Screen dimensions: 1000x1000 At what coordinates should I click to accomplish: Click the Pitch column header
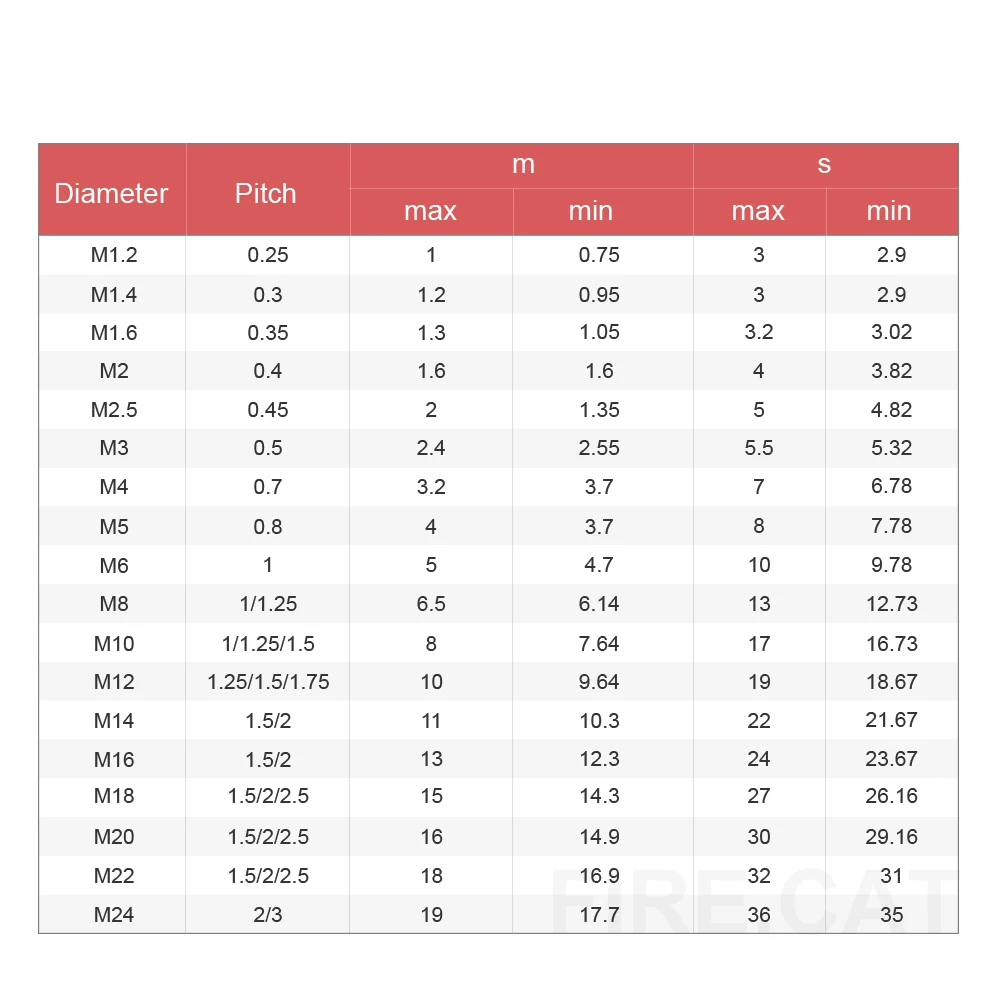[266, 193]
